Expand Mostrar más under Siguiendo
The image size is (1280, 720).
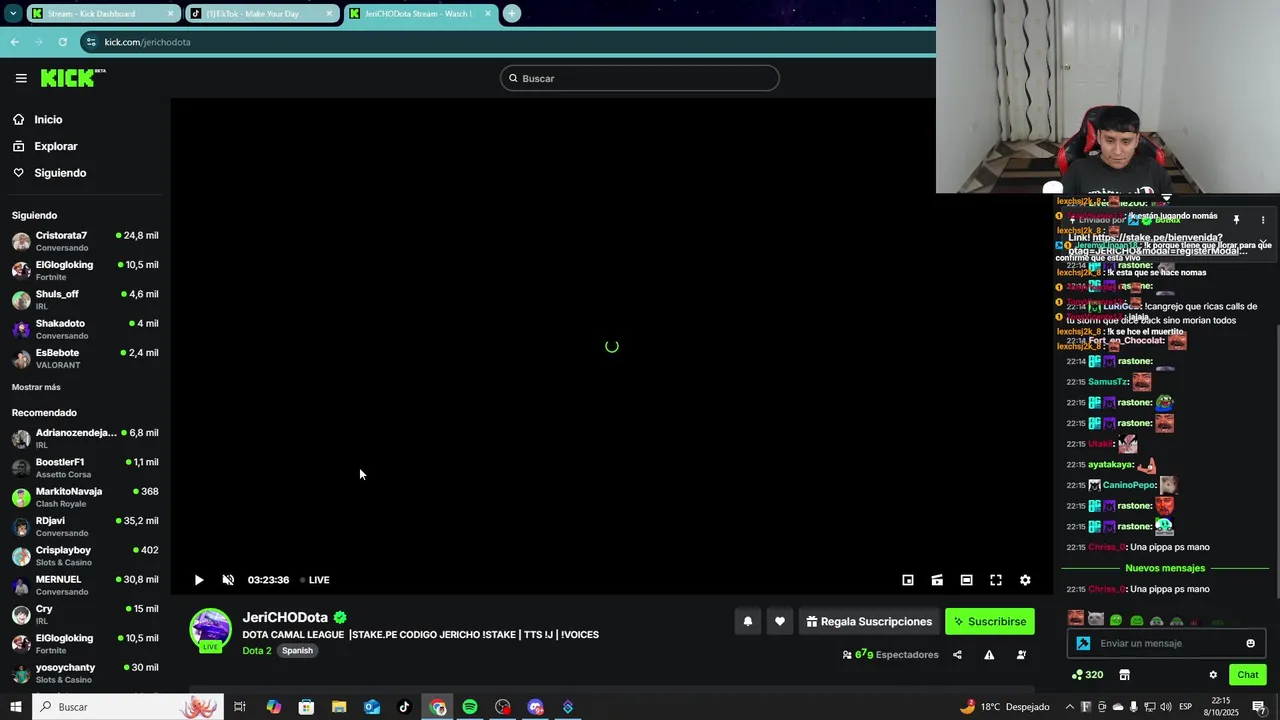coord(36,387)
